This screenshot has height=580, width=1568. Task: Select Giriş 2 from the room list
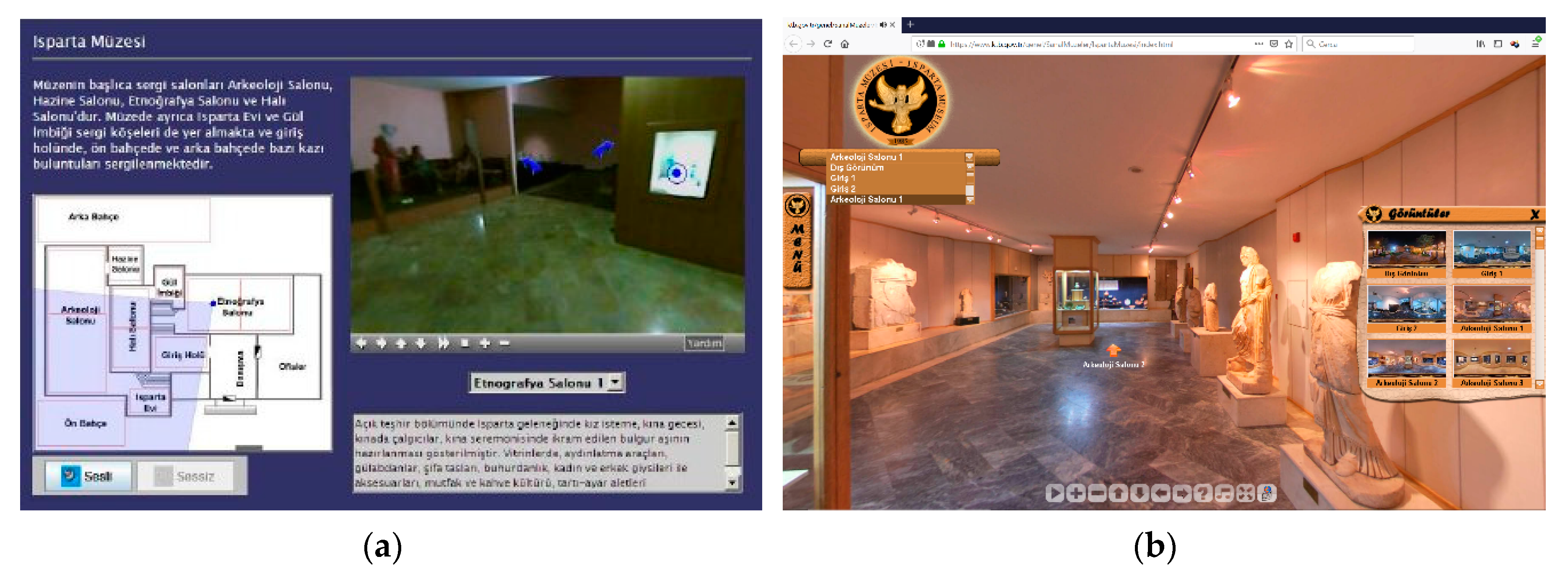(x=843, y=189)
